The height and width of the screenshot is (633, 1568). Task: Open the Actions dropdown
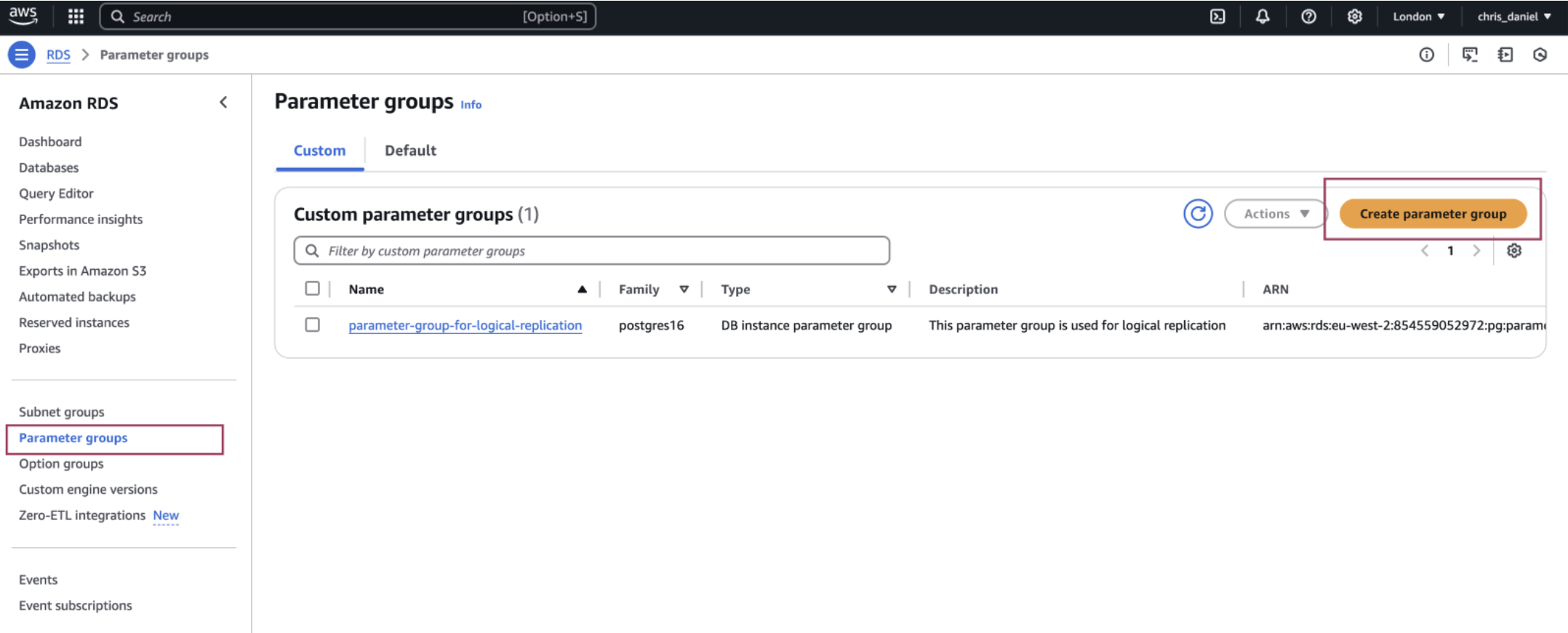[1276, 214]
